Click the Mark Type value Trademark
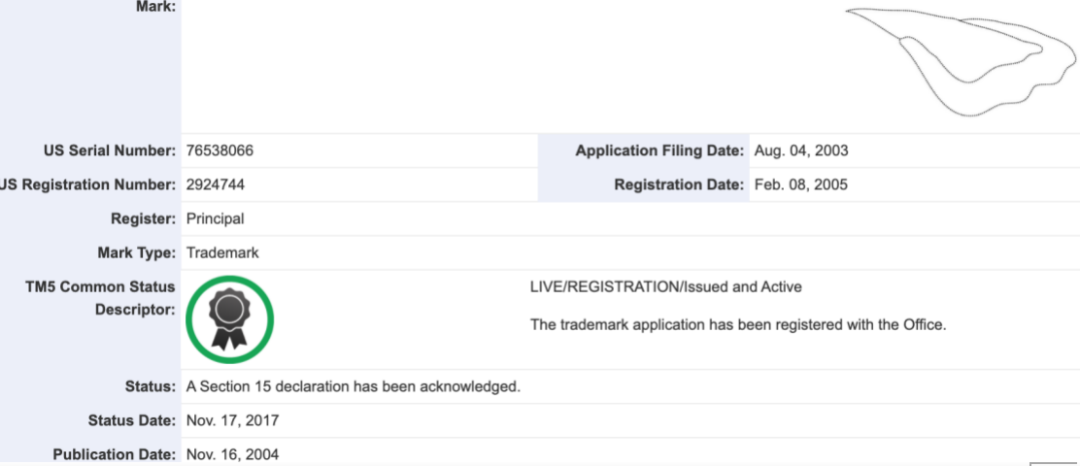Image resolution: width=1080 pixels, height=466 pixels. [222, 253]
